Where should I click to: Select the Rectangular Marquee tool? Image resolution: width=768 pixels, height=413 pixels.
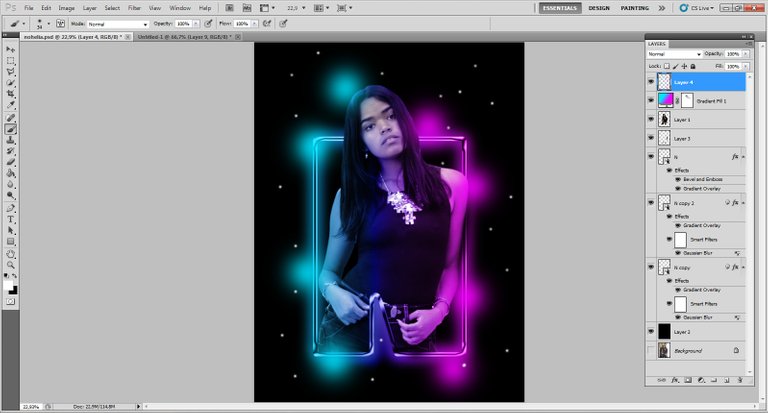pyautogui.click(x=10, y=61)
